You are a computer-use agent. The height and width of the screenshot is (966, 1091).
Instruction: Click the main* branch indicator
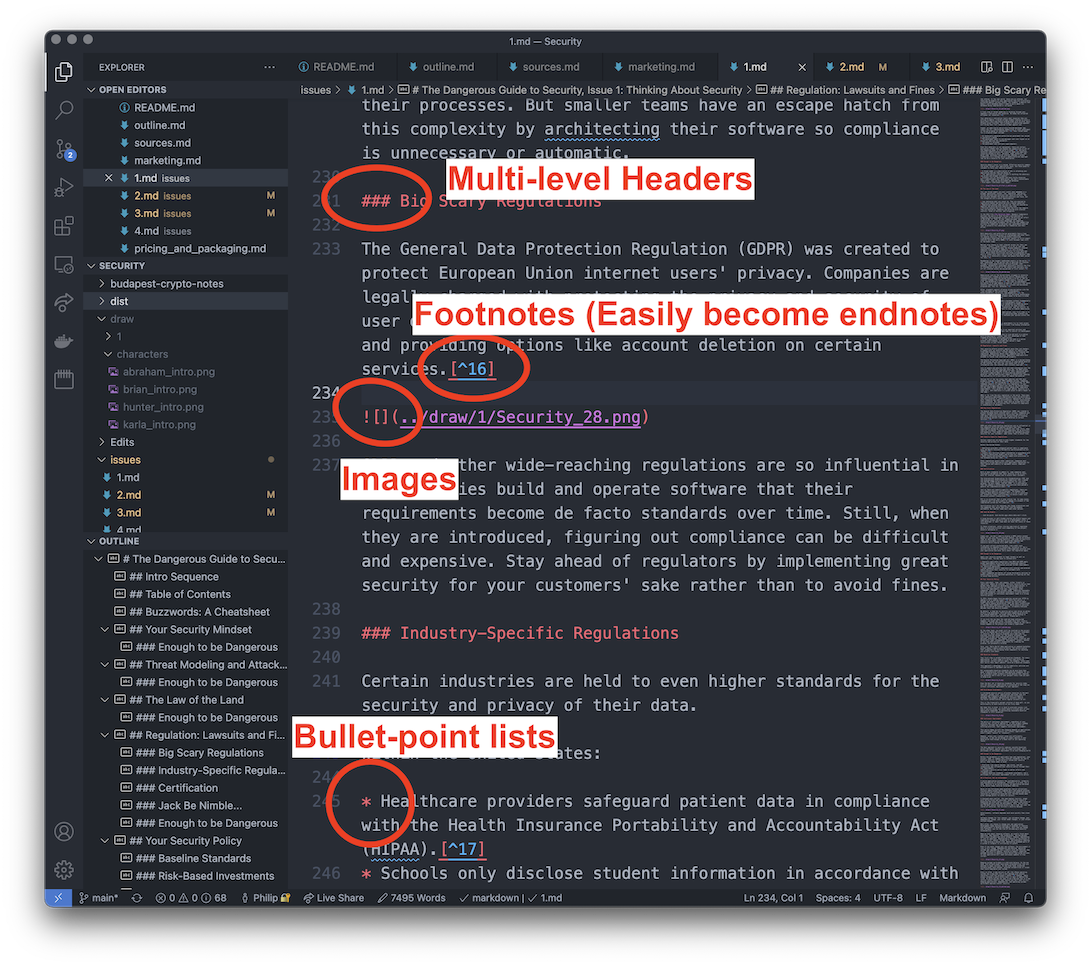pyautogui.click(x=100, y=897)
